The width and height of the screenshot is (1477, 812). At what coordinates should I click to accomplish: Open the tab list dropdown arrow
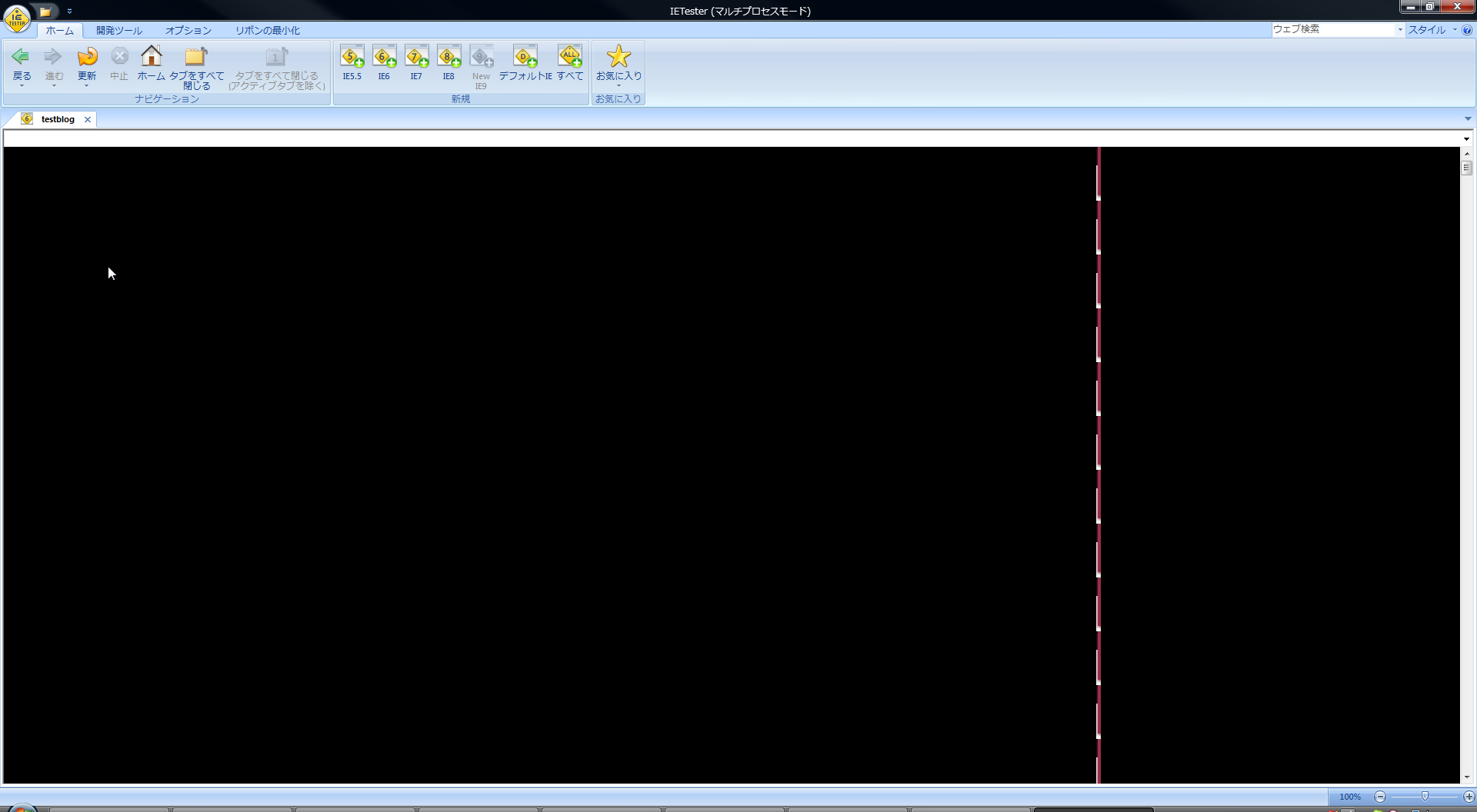1468,119
